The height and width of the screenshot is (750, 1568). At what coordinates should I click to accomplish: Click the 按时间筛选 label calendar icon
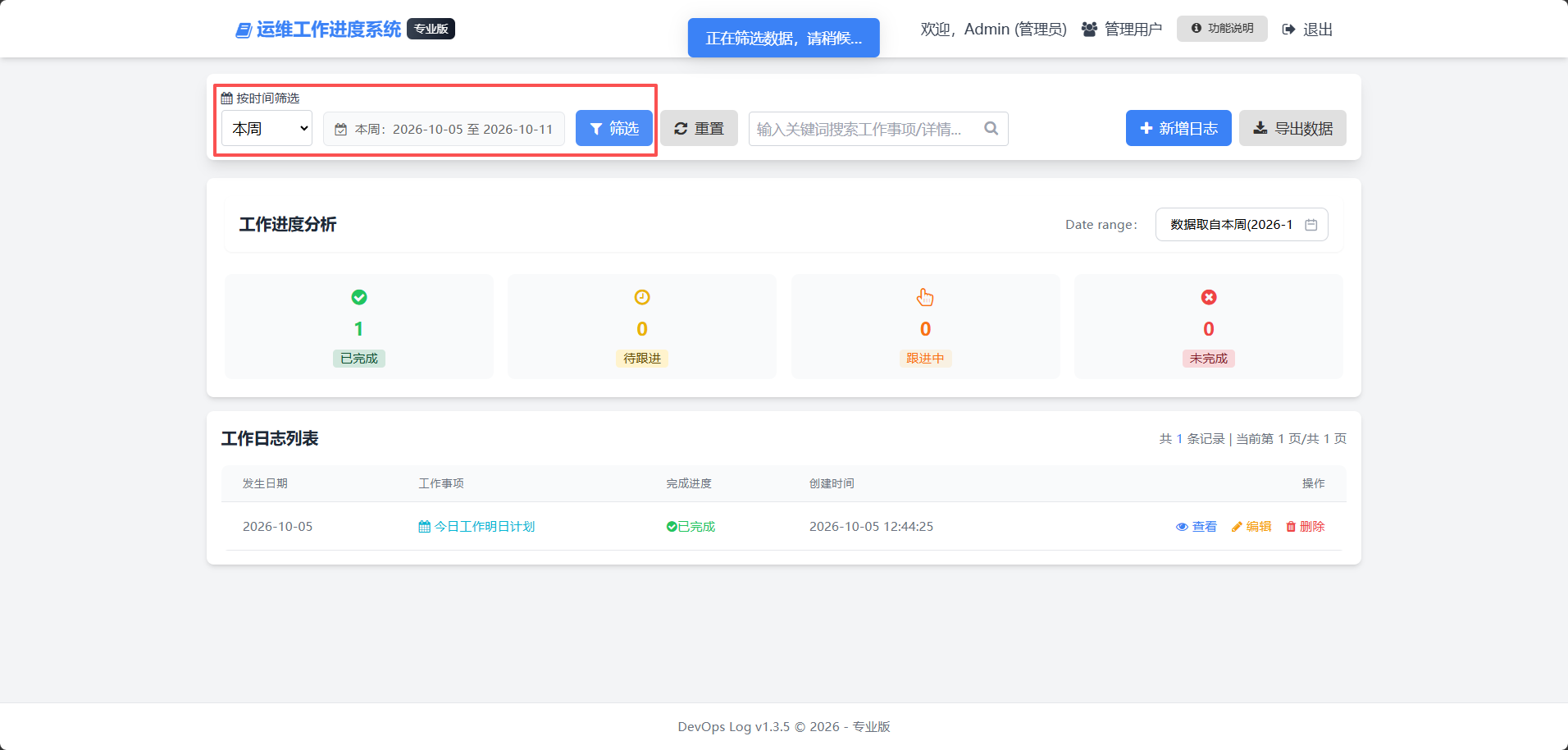point(227,98)
